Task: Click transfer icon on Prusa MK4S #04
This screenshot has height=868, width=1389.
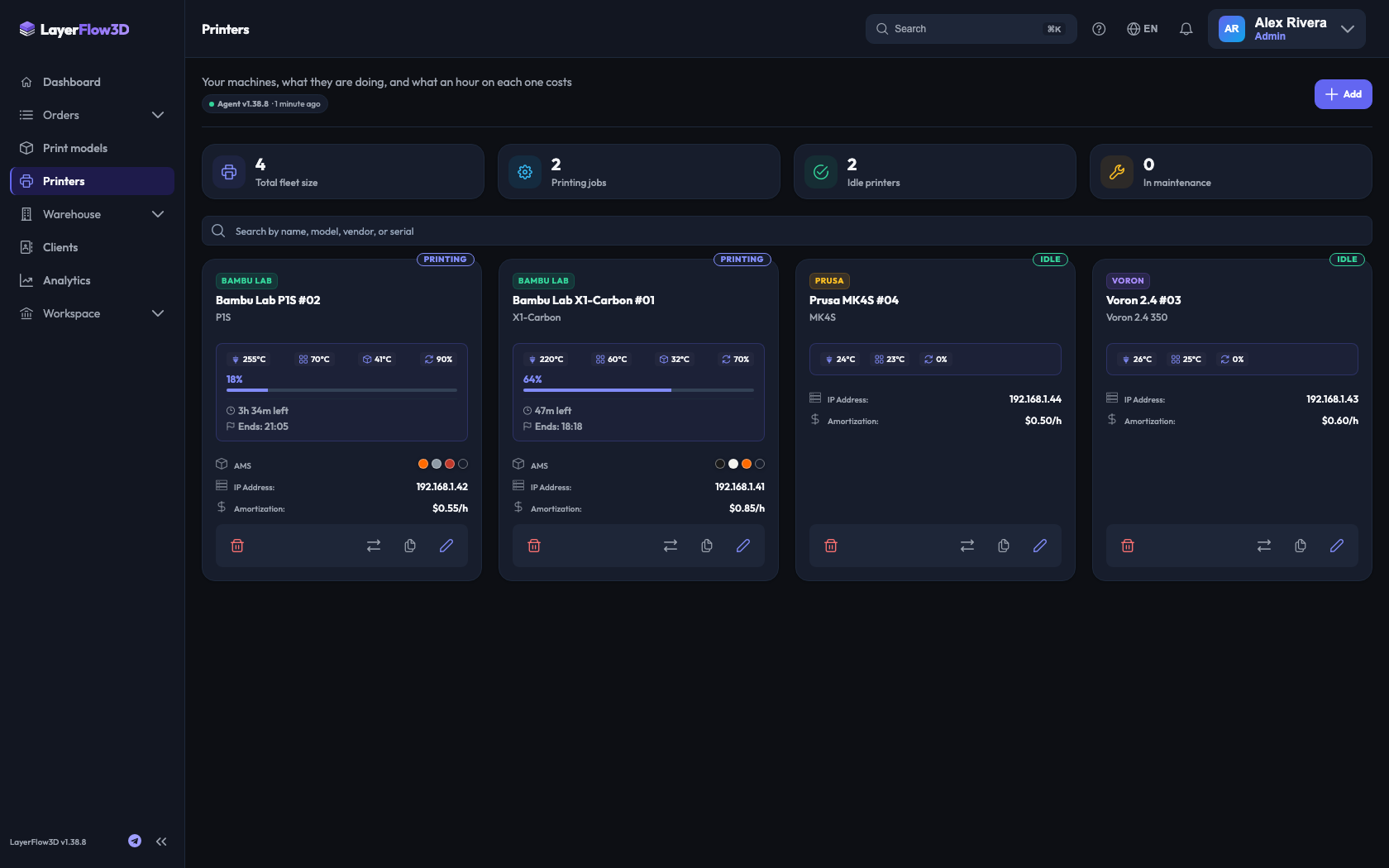Action: (x=967, y=546)
